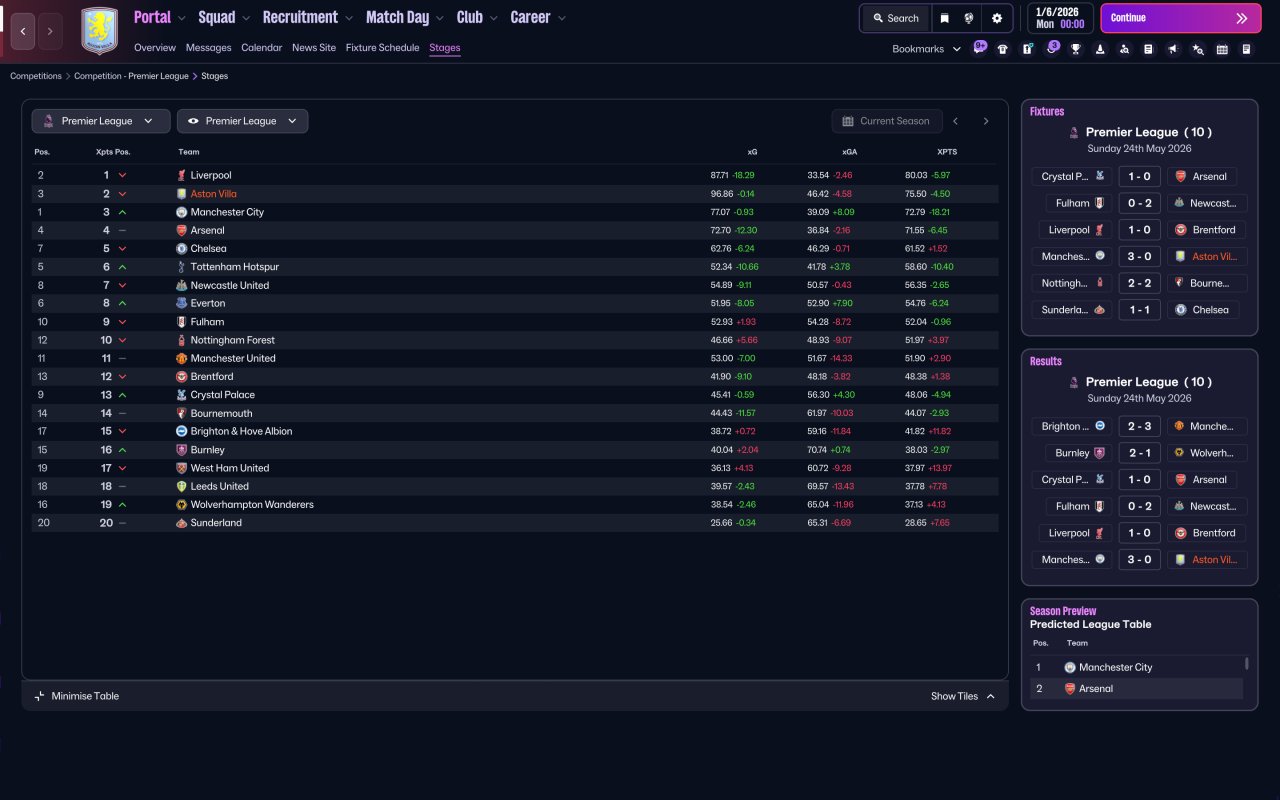Switch to the Calendar tab
The height and width of the screenshot is (800, 1280).
point(262,48)
